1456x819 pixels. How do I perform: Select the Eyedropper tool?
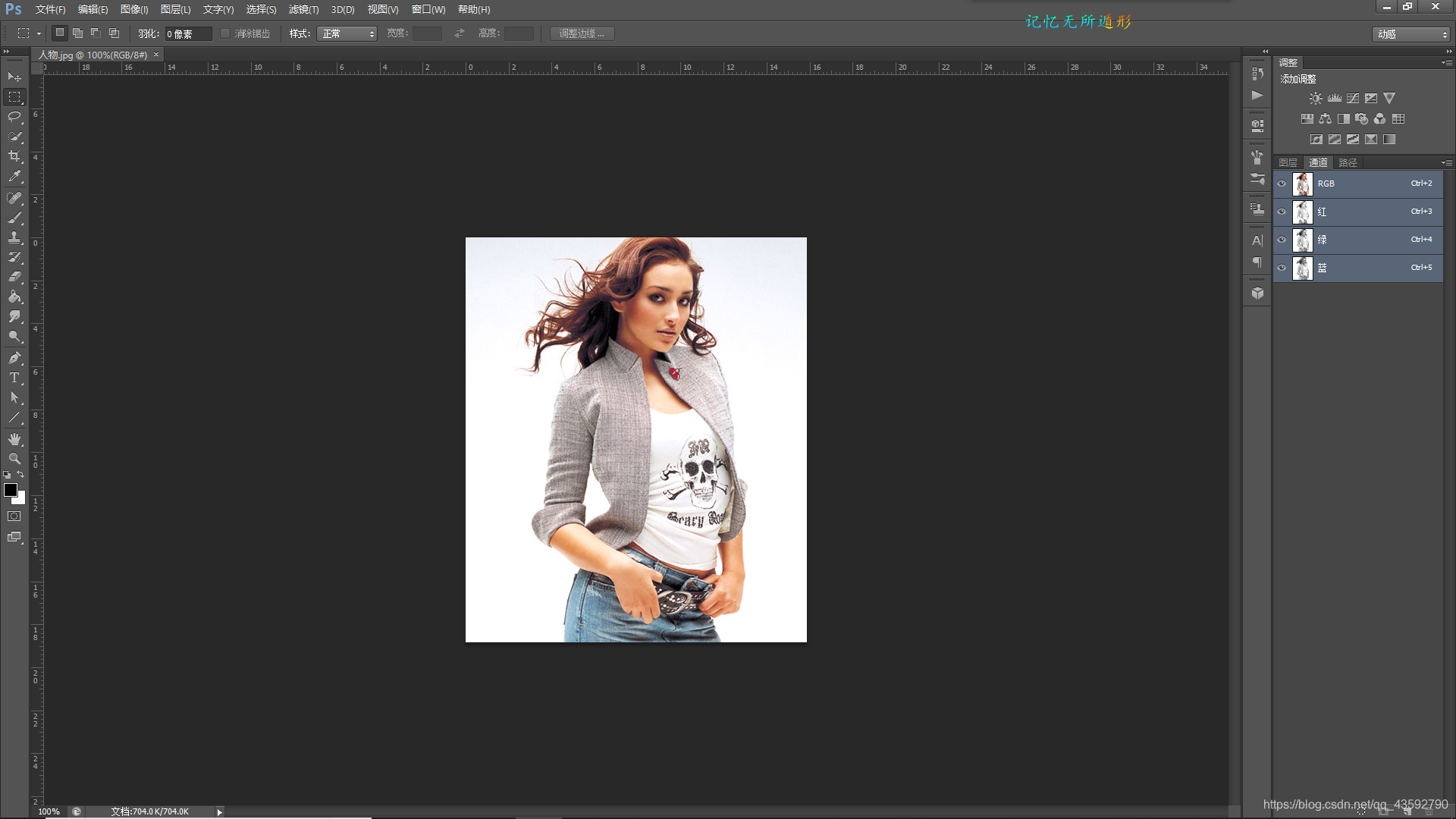[x=14, y=176]
